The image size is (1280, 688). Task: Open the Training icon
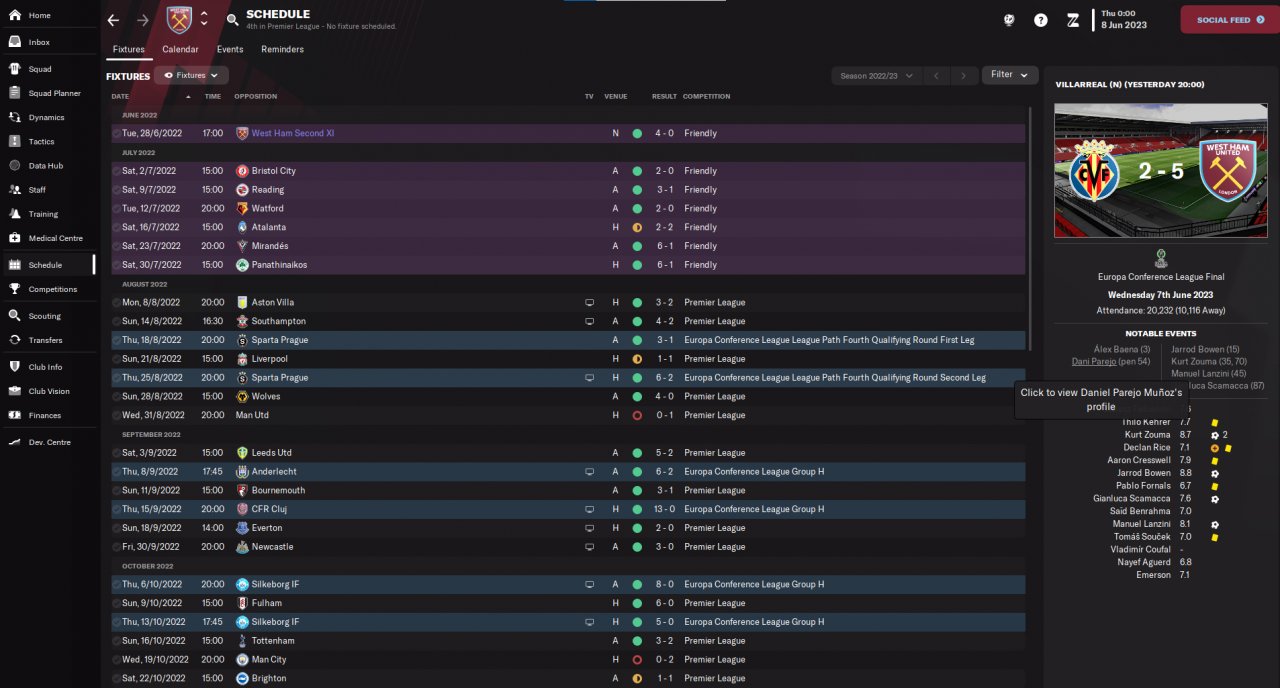pyautogui.click(x=14, y=214)
